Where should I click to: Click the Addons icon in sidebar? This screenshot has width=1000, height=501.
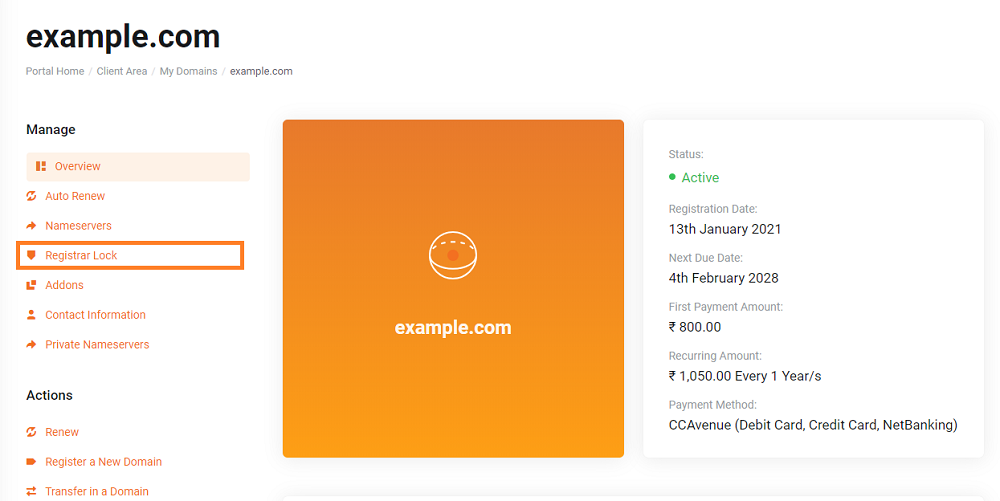point(31,285)
